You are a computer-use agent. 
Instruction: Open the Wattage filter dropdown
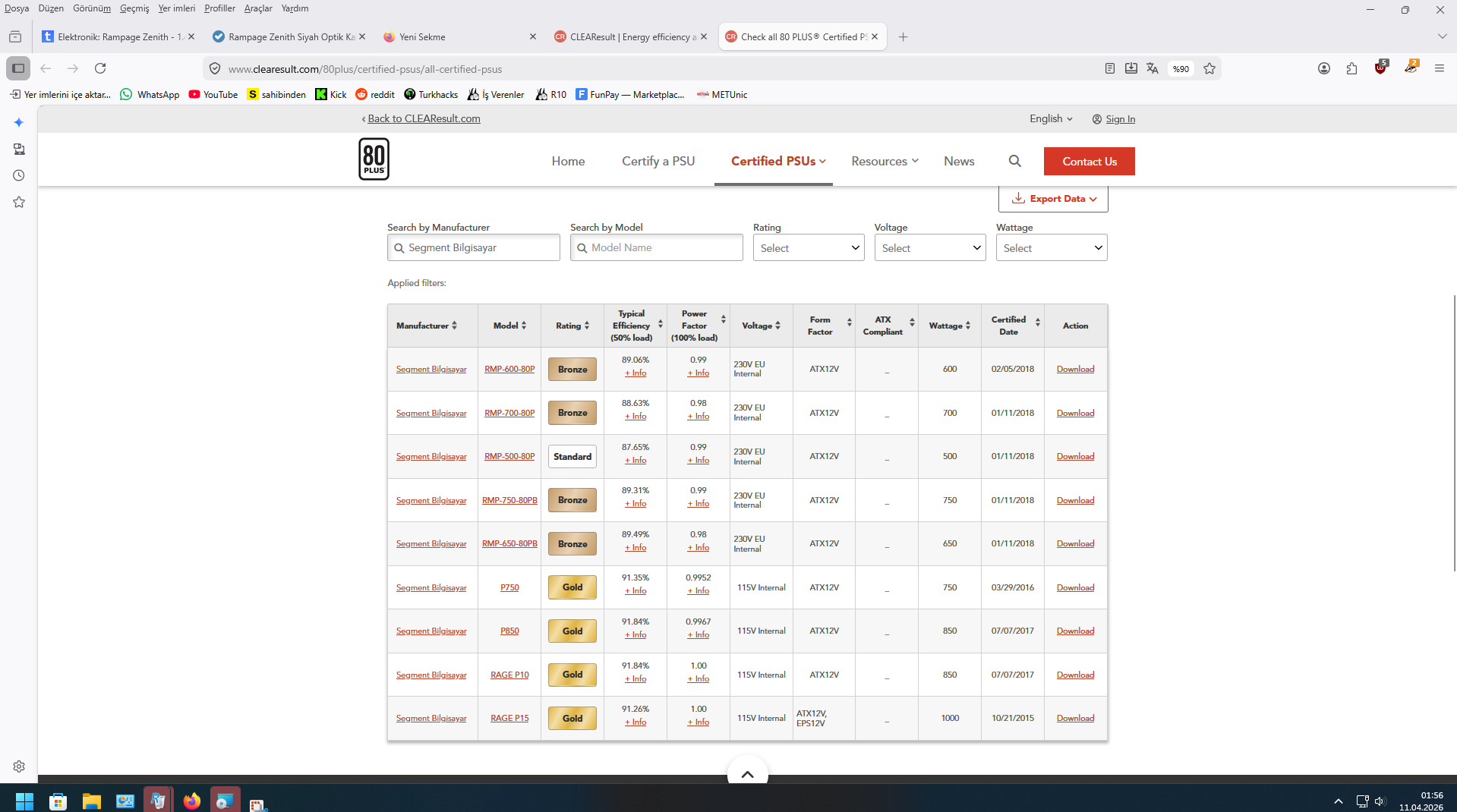[1052, 248]
